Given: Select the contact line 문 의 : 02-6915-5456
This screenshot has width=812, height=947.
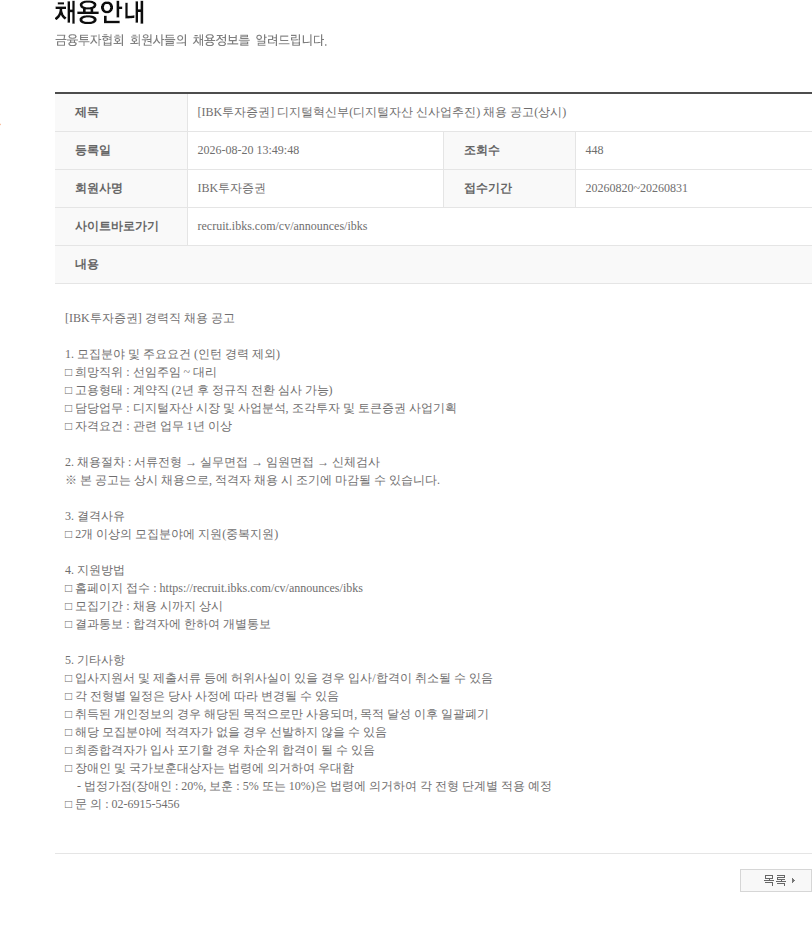Looking at the screenshot, I should (122, 804).
